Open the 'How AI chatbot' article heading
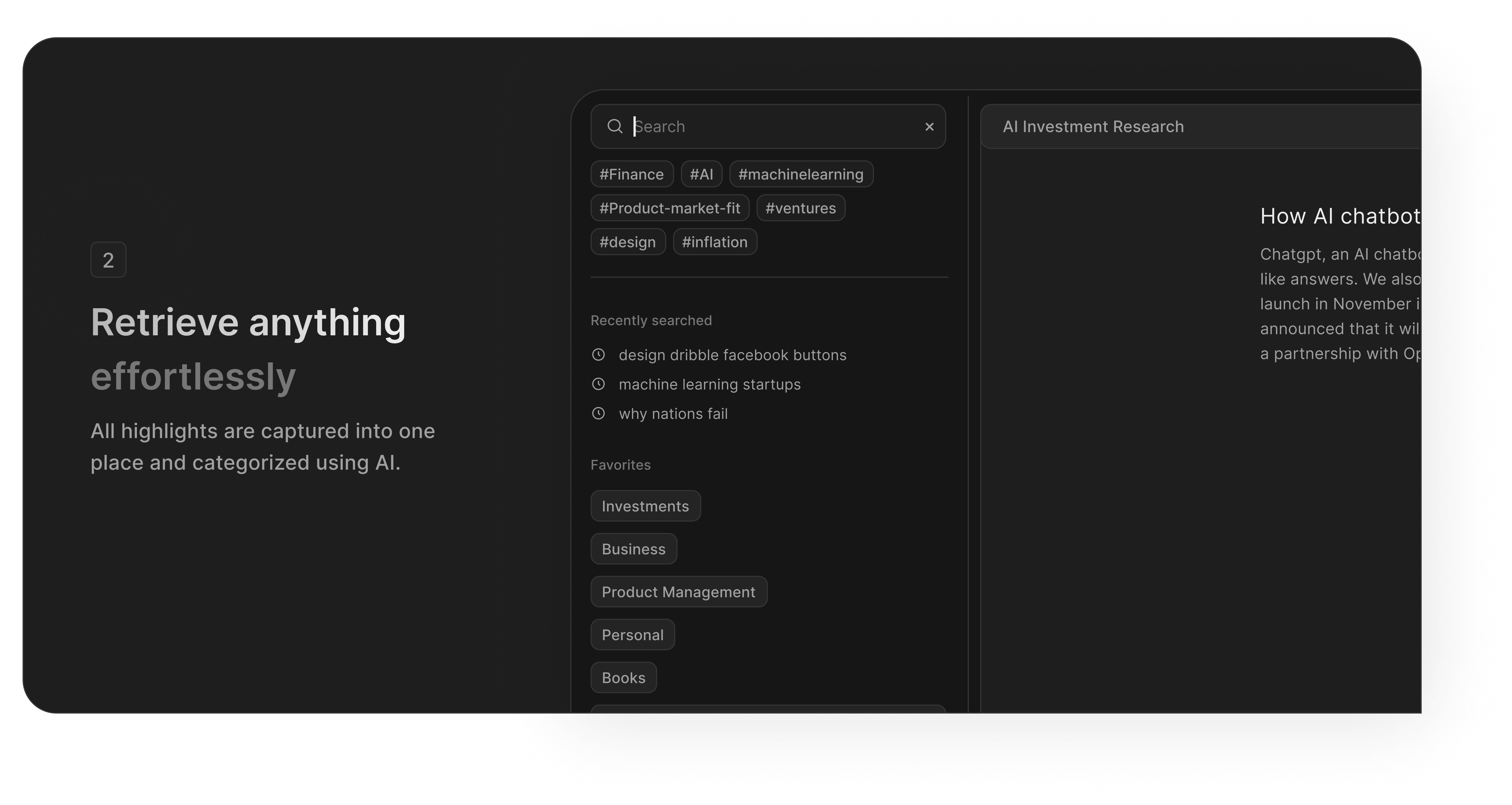The width and height of the screenshot is (1512, 805). 1341,216
